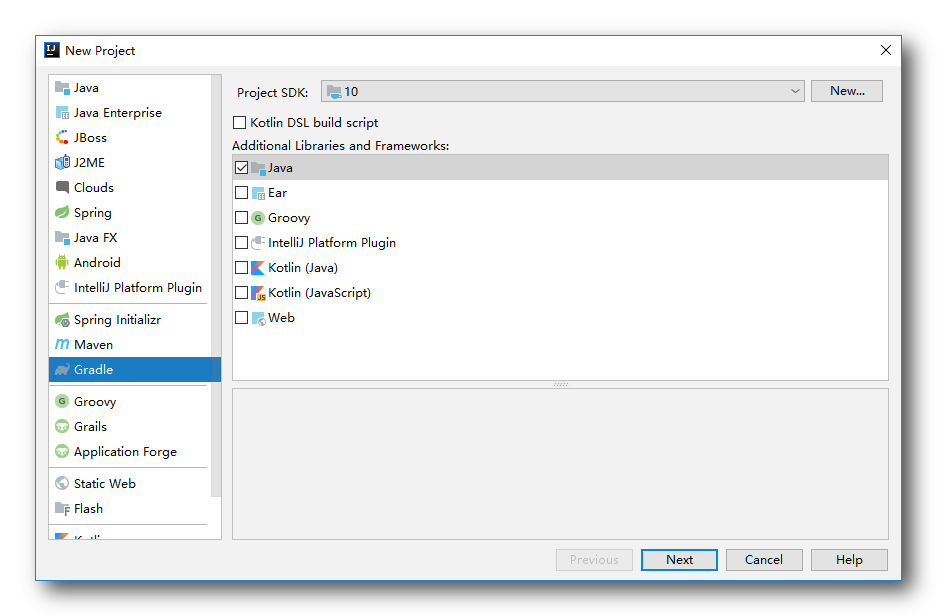
Task: Click IntelliJ Platform Plugin icon in sidebar
Action: (62, 288)
